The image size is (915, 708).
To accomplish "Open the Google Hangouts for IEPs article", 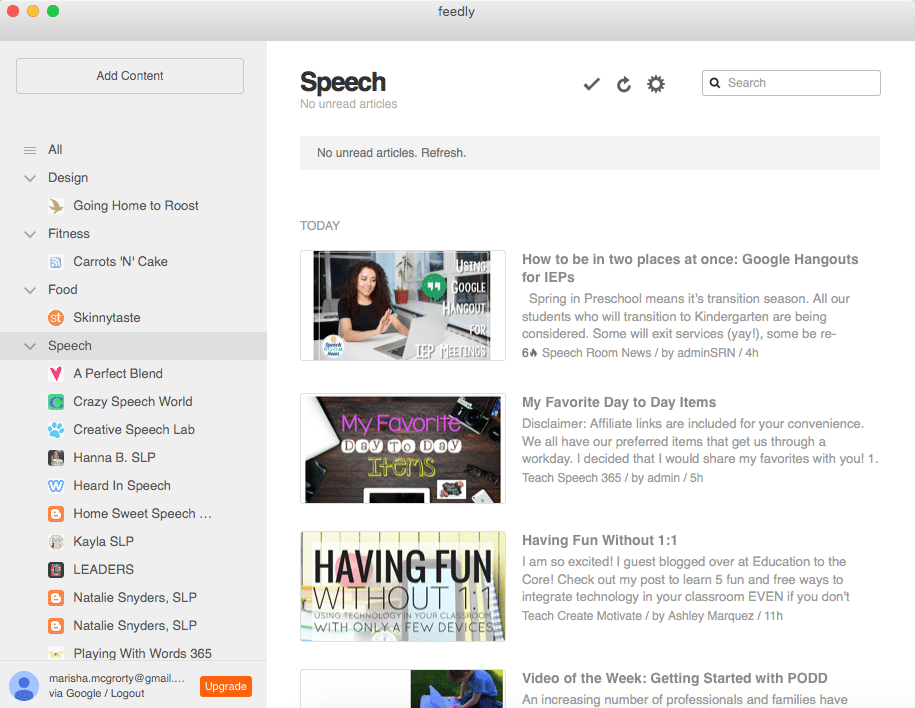I will coord(689,268).
